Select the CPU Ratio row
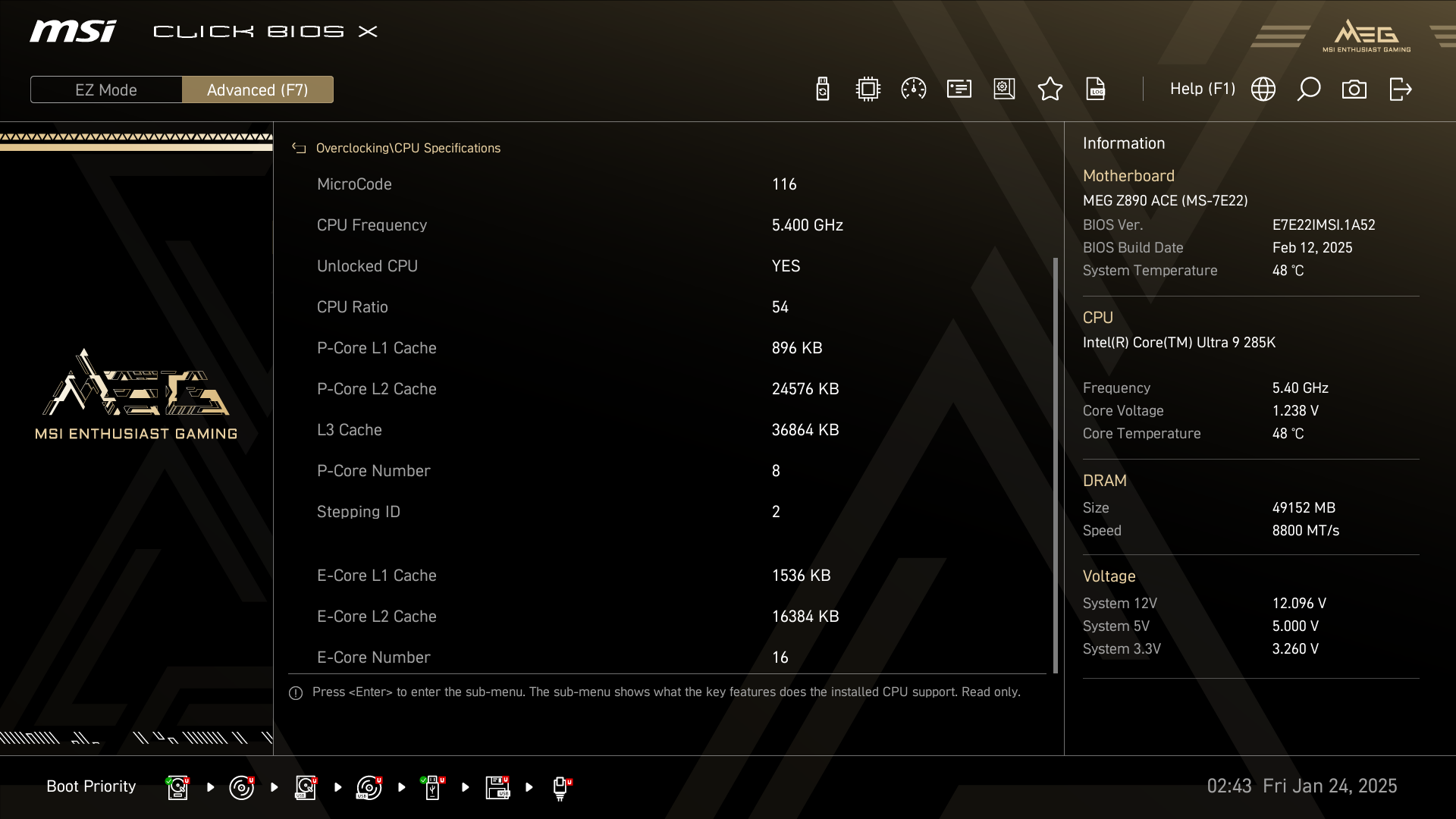The width and height of the screenshot is (1456, 819). [667, 307]
